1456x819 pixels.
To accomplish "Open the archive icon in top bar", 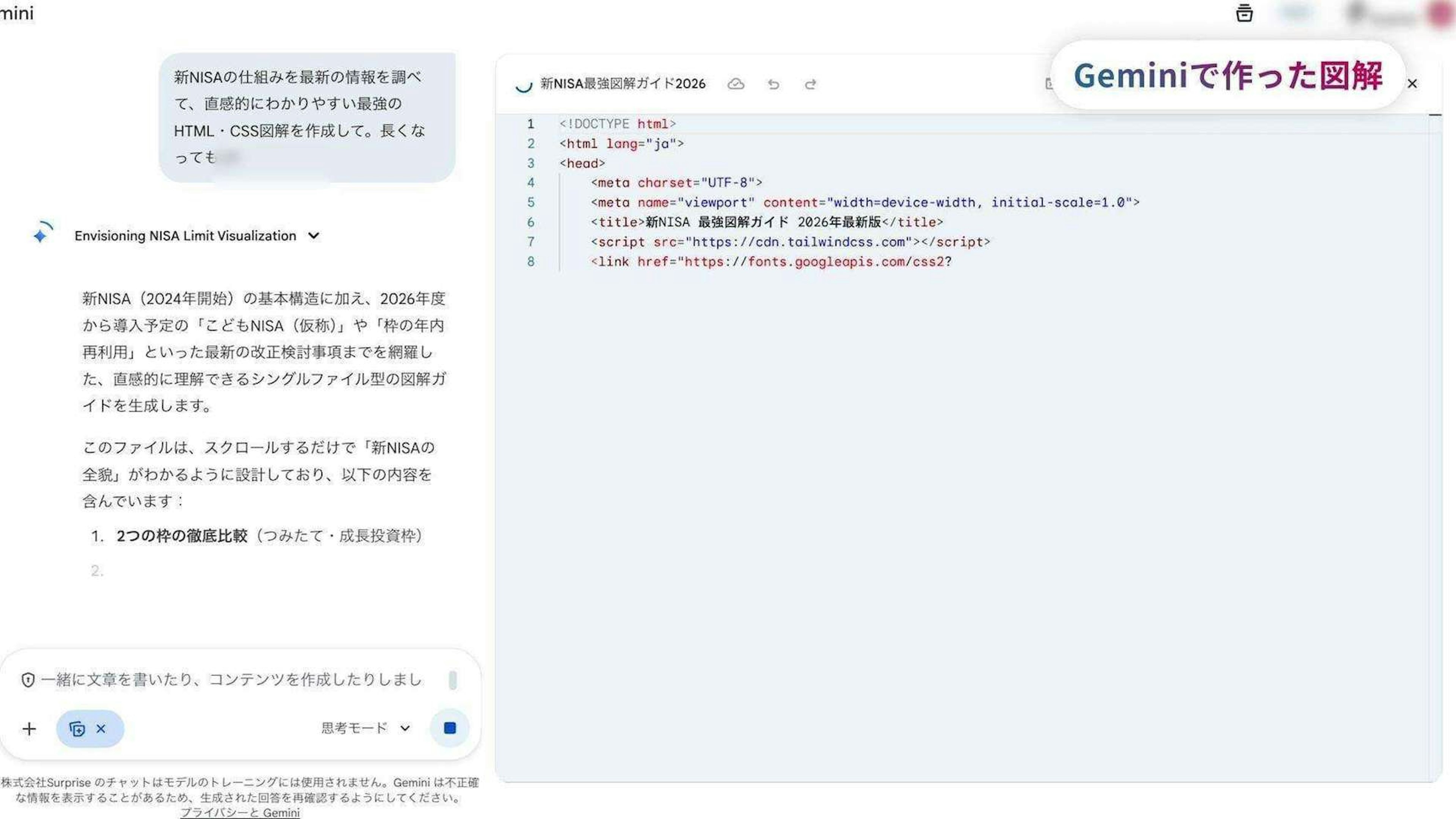I will click(1244, 13).
